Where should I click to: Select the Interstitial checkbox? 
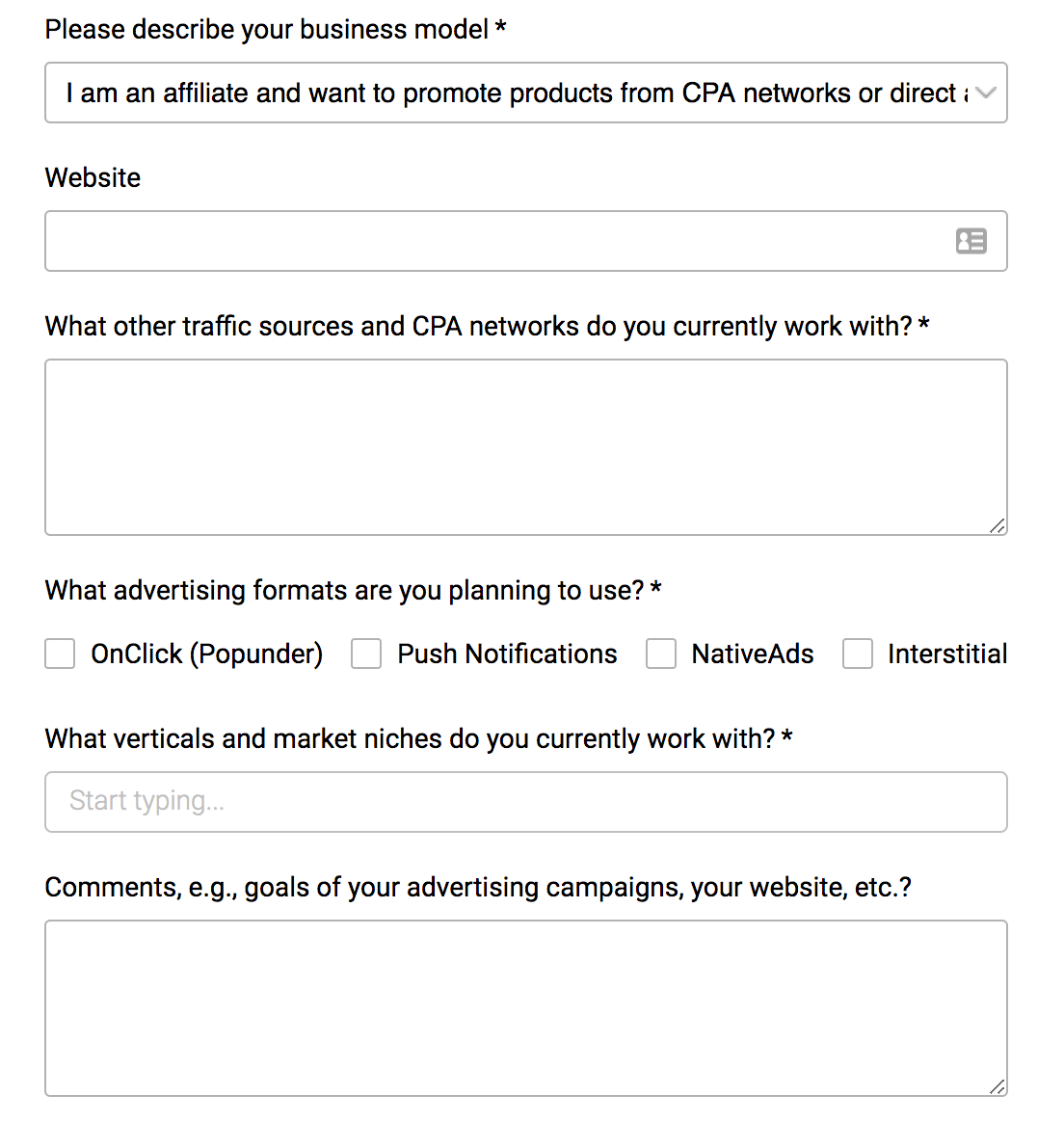[x=858, y=654]
